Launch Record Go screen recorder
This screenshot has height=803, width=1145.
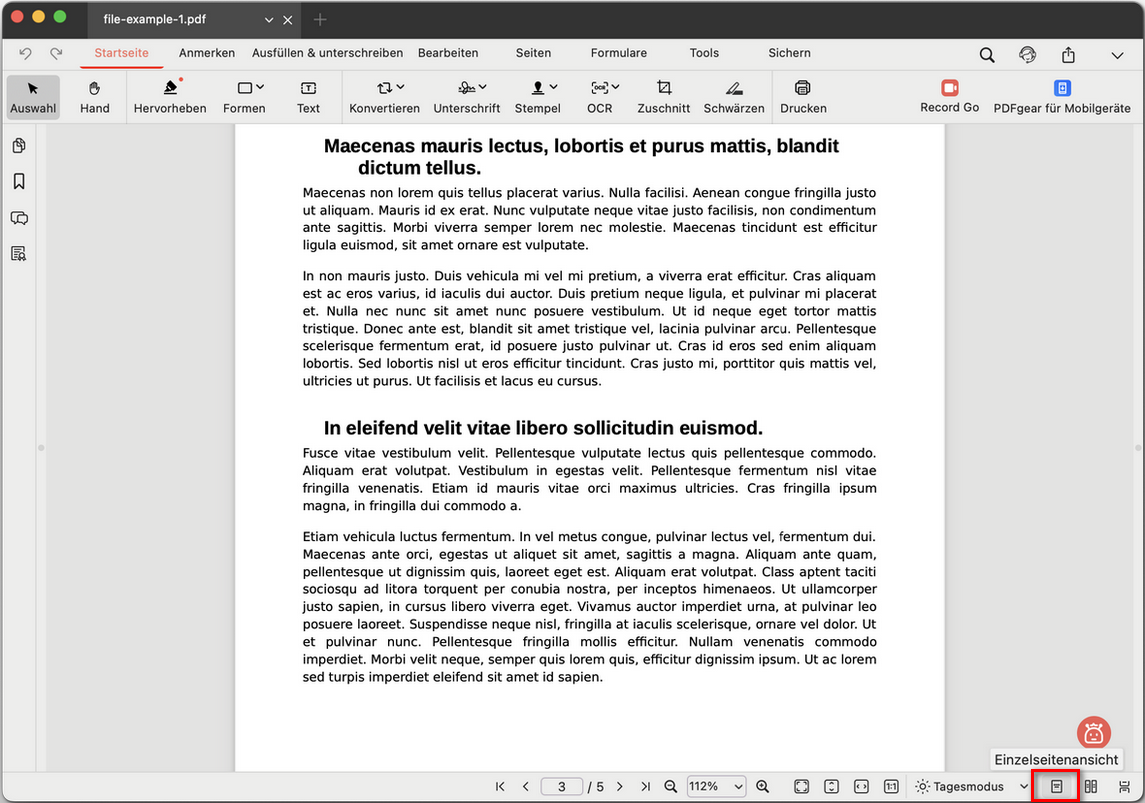coord(949,97)
